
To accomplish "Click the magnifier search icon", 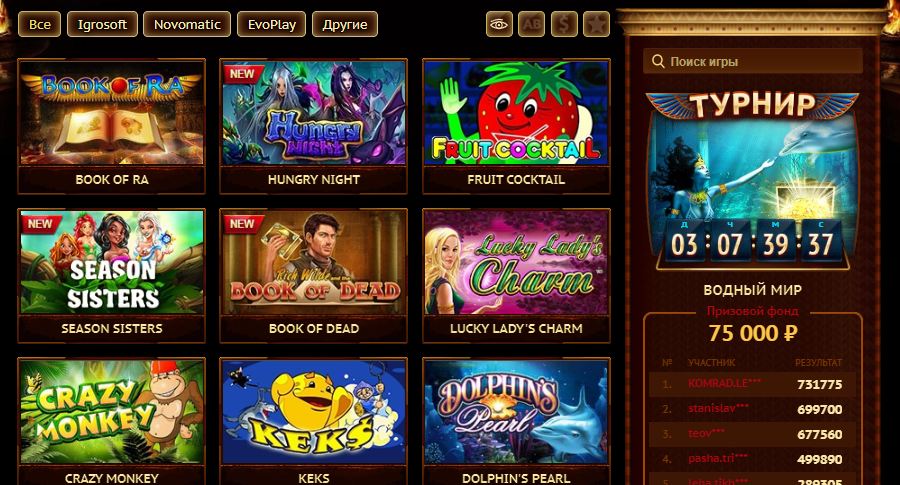I will tap(658, 61).
